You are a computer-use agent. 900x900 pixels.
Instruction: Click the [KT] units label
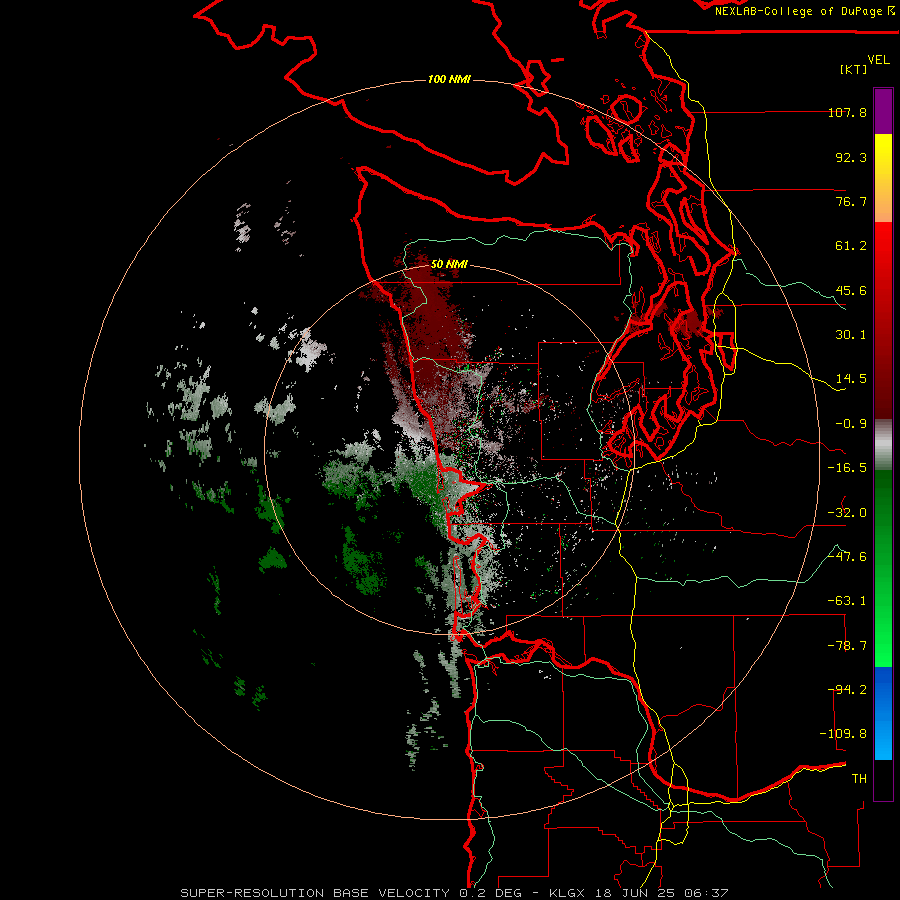coord(854,69)
